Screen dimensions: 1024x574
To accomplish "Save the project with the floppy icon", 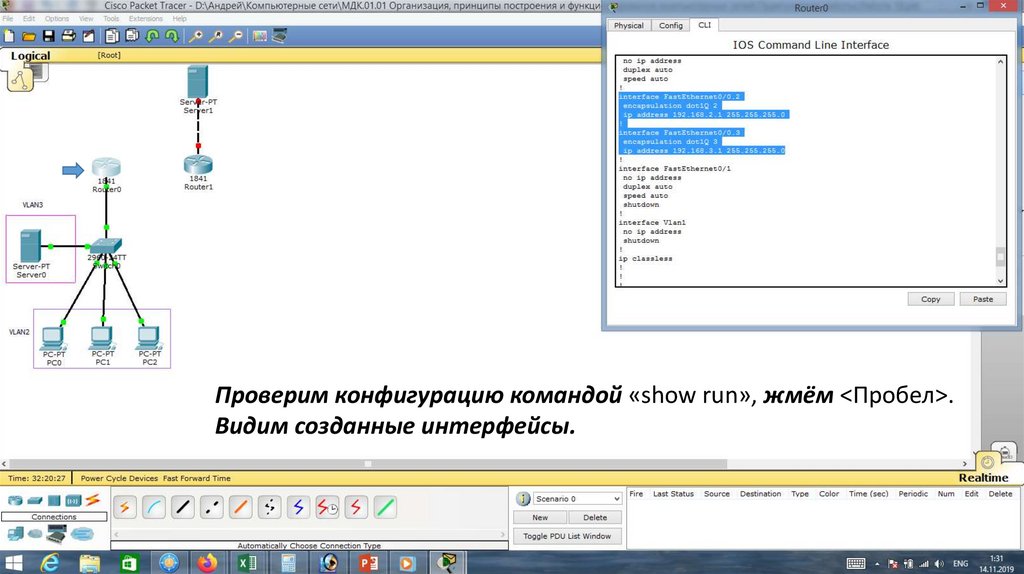I will pyautogui.click(x=48, y=36).
